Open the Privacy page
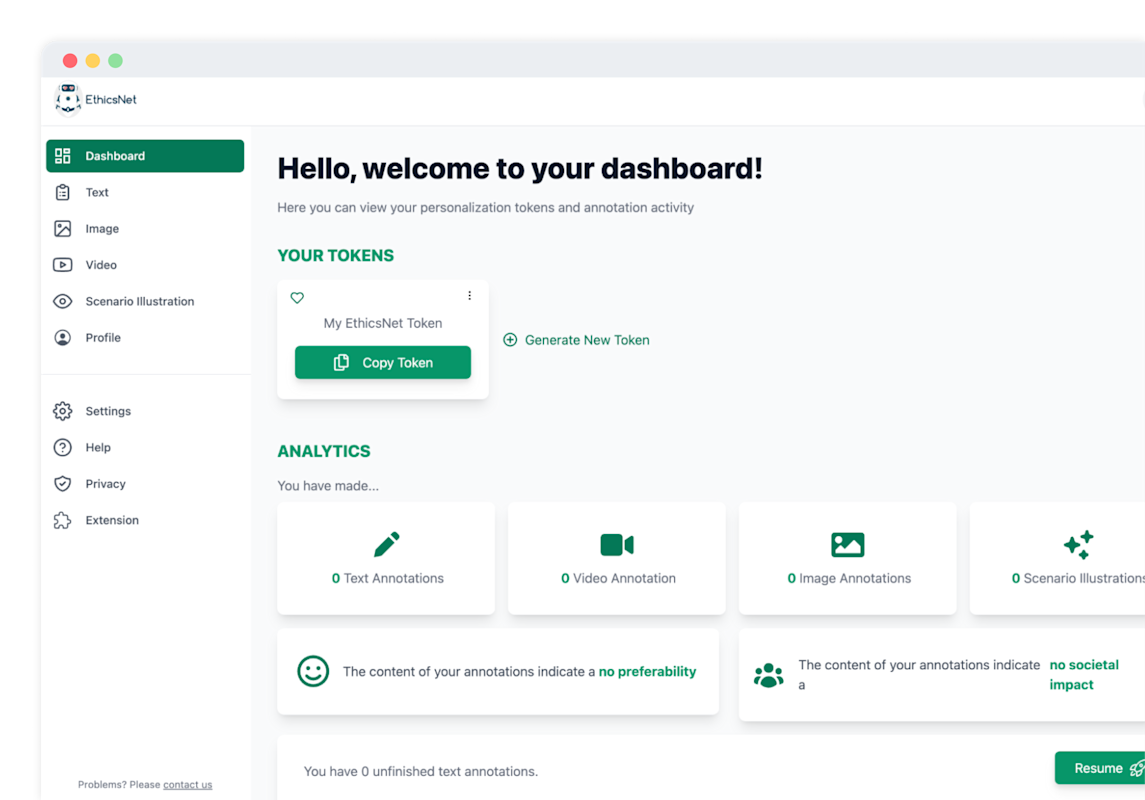The width and height of the screenshot is (1145, 800). point(107,483)
